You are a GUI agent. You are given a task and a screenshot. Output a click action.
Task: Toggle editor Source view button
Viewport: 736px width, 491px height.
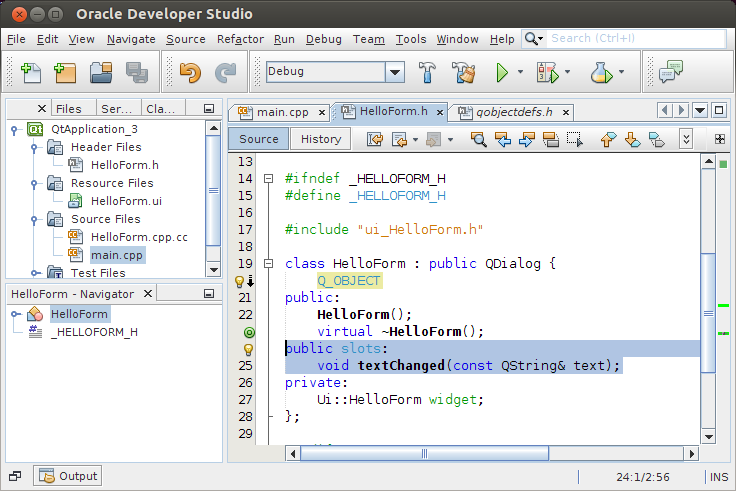pyautogui.click(x=259, y=139)
